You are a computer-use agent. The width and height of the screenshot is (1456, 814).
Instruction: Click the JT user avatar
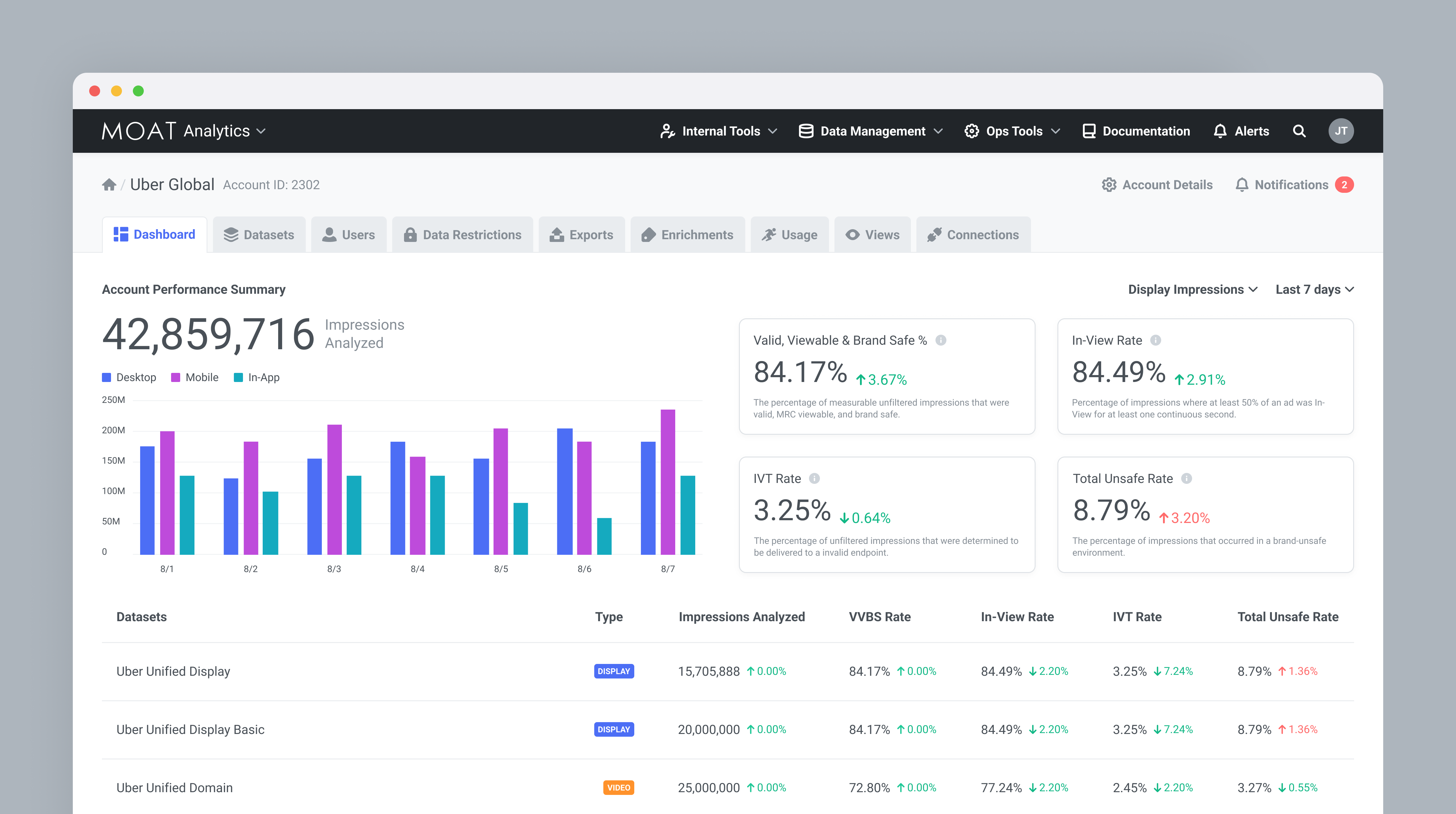click(1341, 131)
